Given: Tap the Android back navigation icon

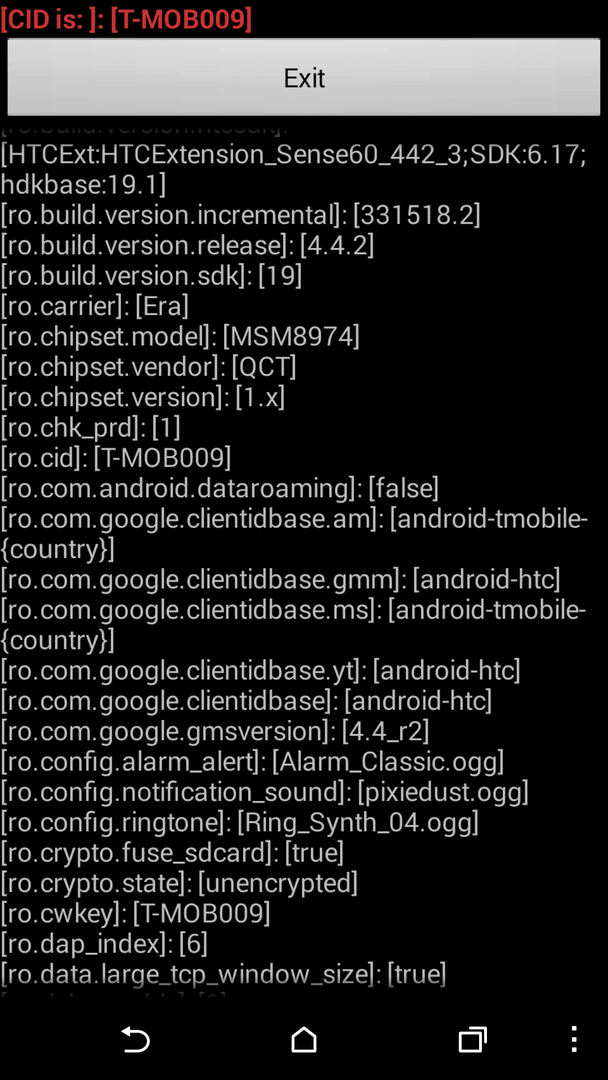Looking at the screenshot, I should [x=136, y=1040].
